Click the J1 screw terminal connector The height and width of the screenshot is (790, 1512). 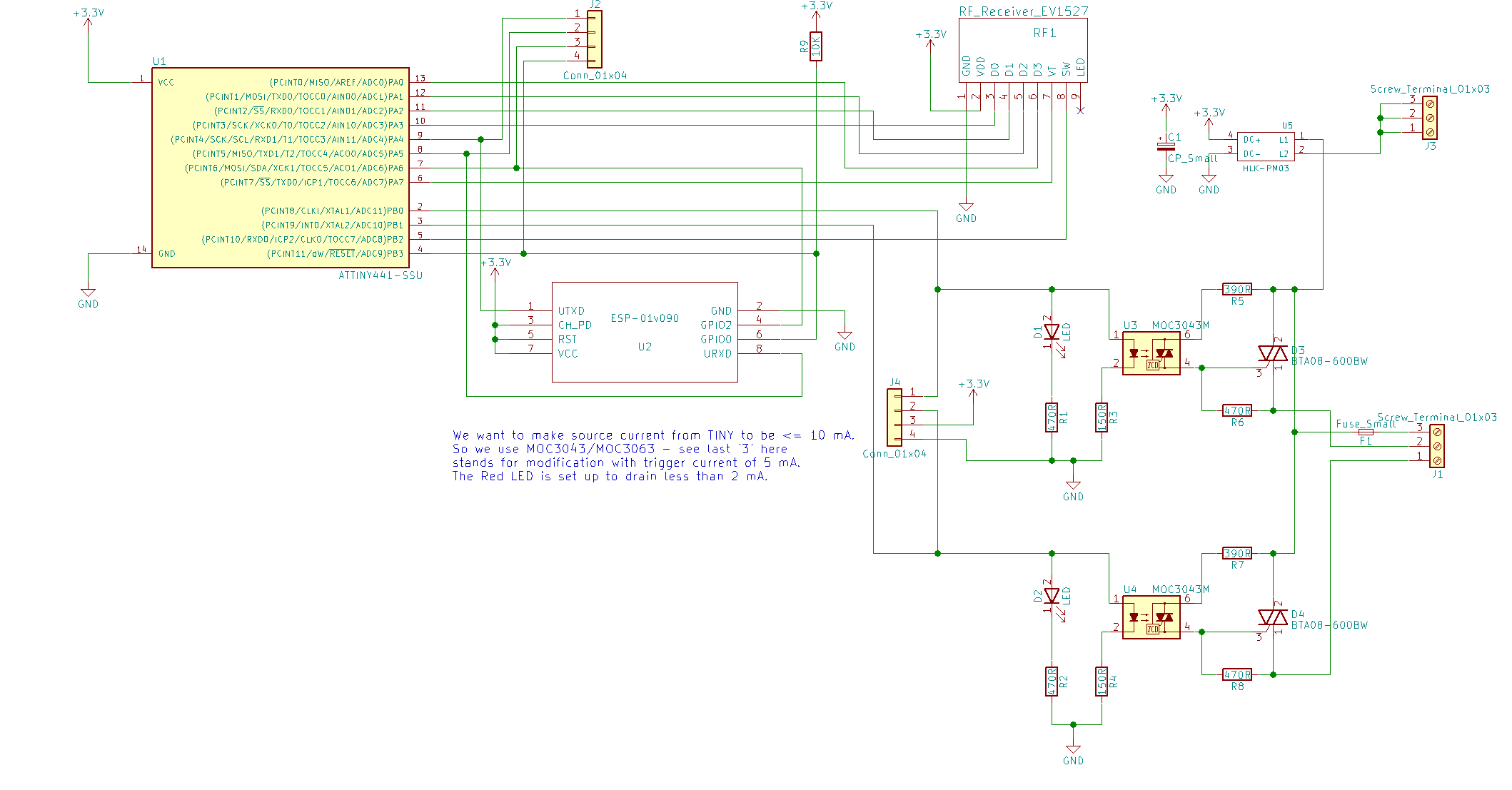1437,446
